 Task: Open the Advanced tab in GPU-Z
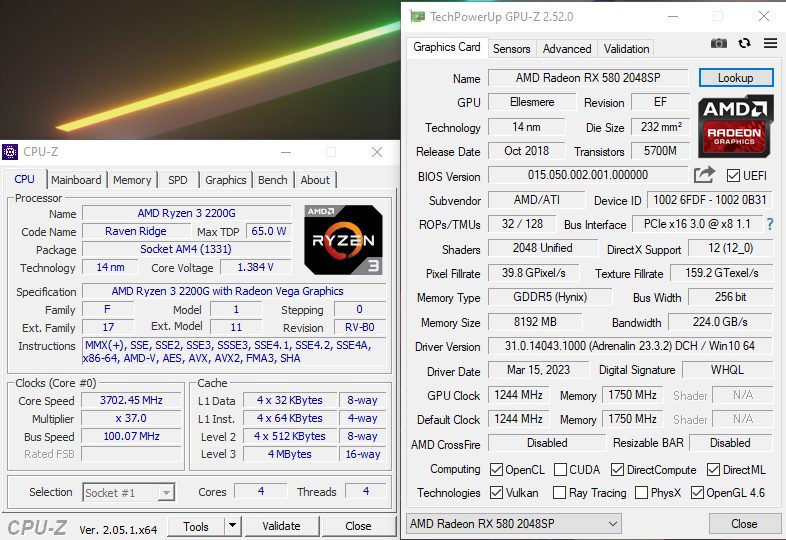(x=567, y=49)
